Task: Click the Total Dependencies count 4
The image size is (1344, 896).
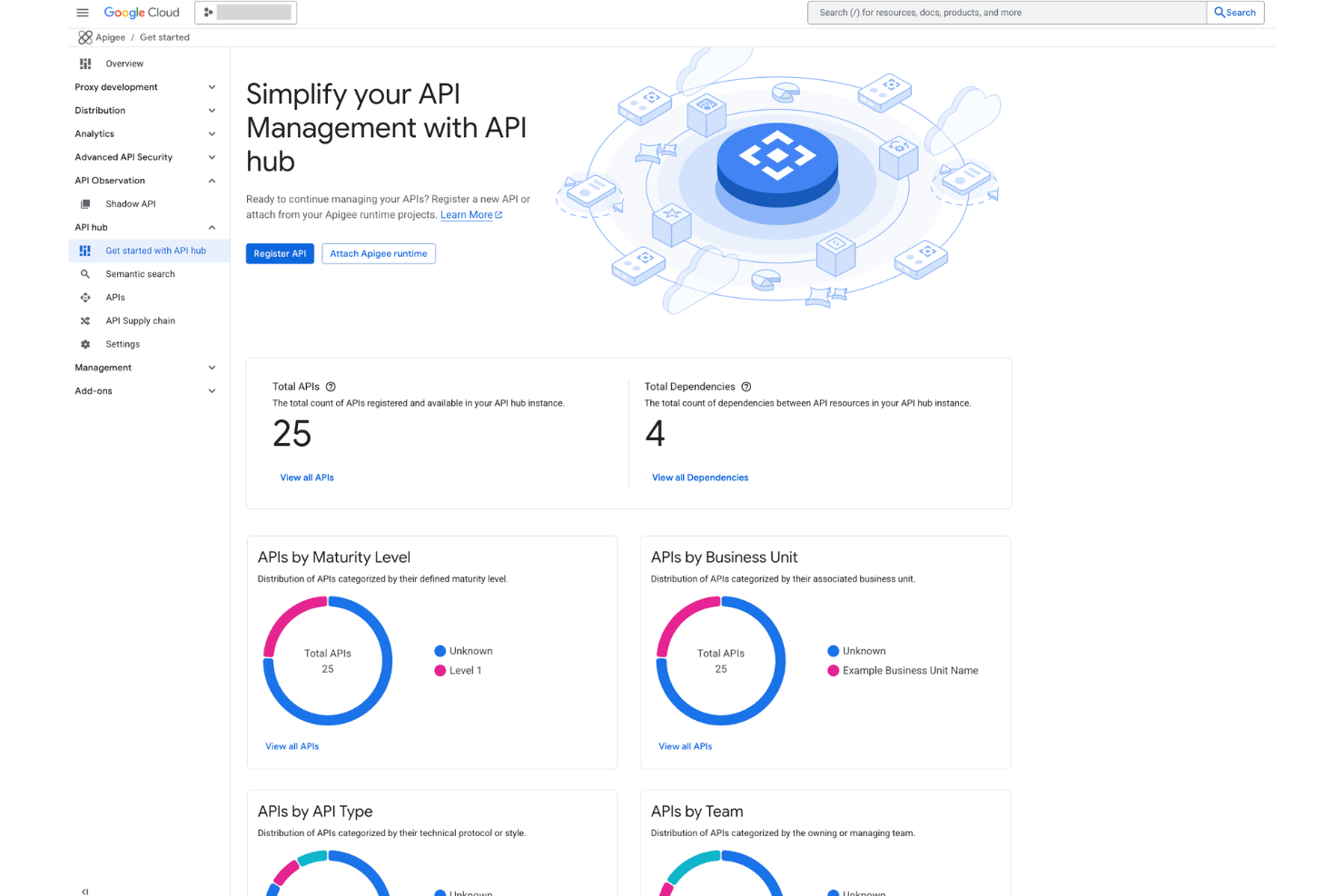Action: (x=655, y=434)
